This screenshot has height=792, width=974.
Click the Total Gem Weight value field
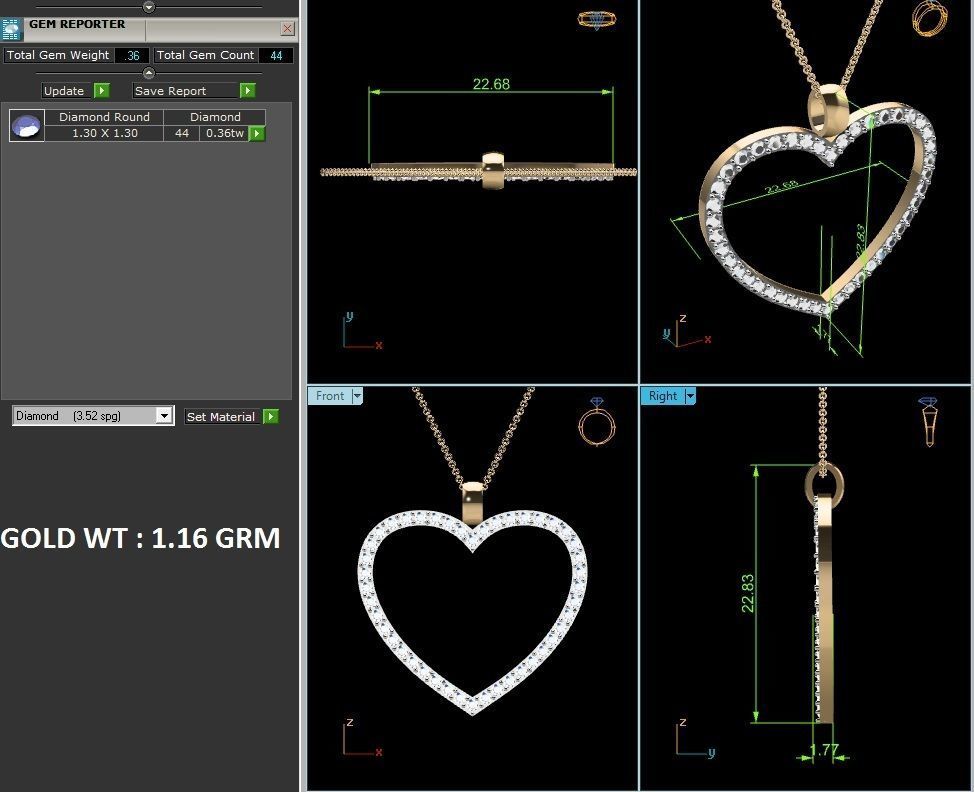tap(132, 55)
